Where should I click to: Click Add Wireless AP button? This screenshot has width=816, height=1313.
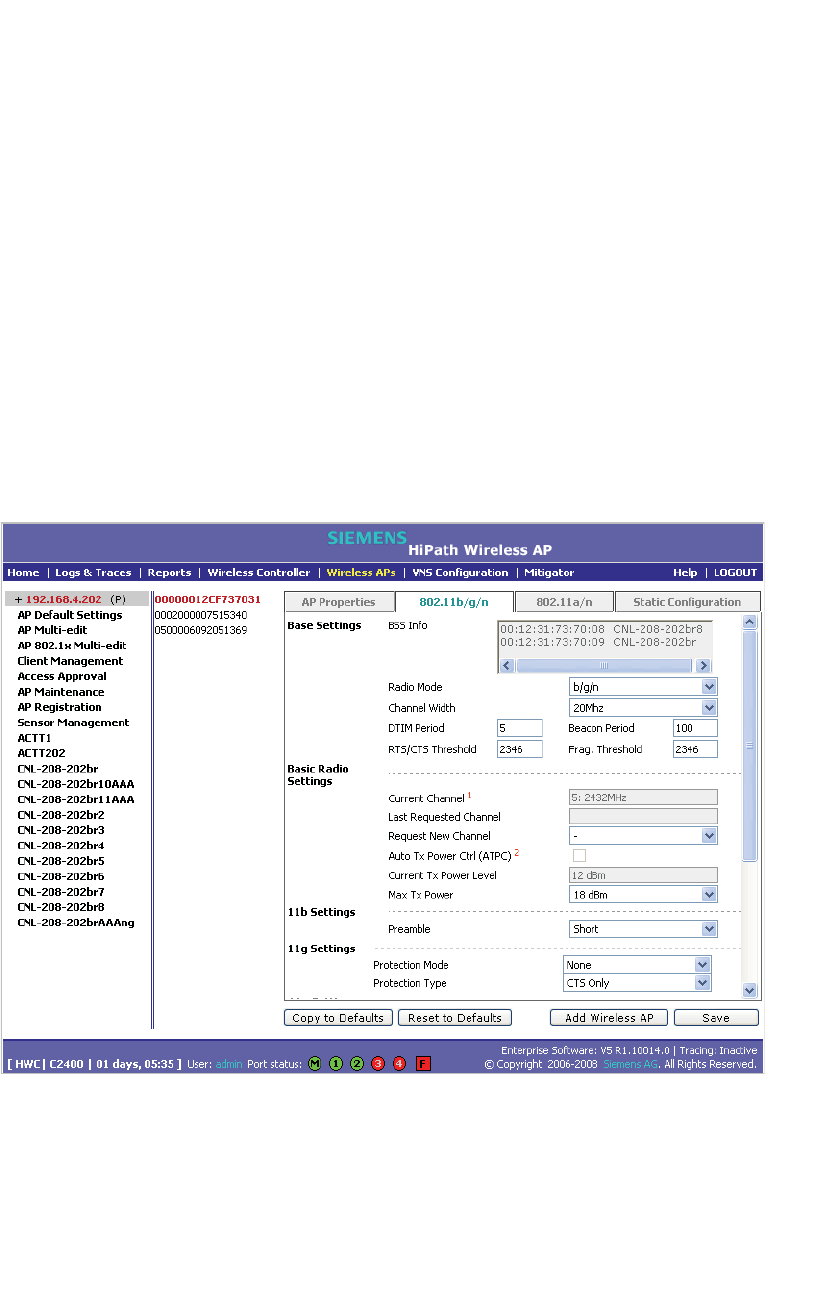tap(609, 1018)
